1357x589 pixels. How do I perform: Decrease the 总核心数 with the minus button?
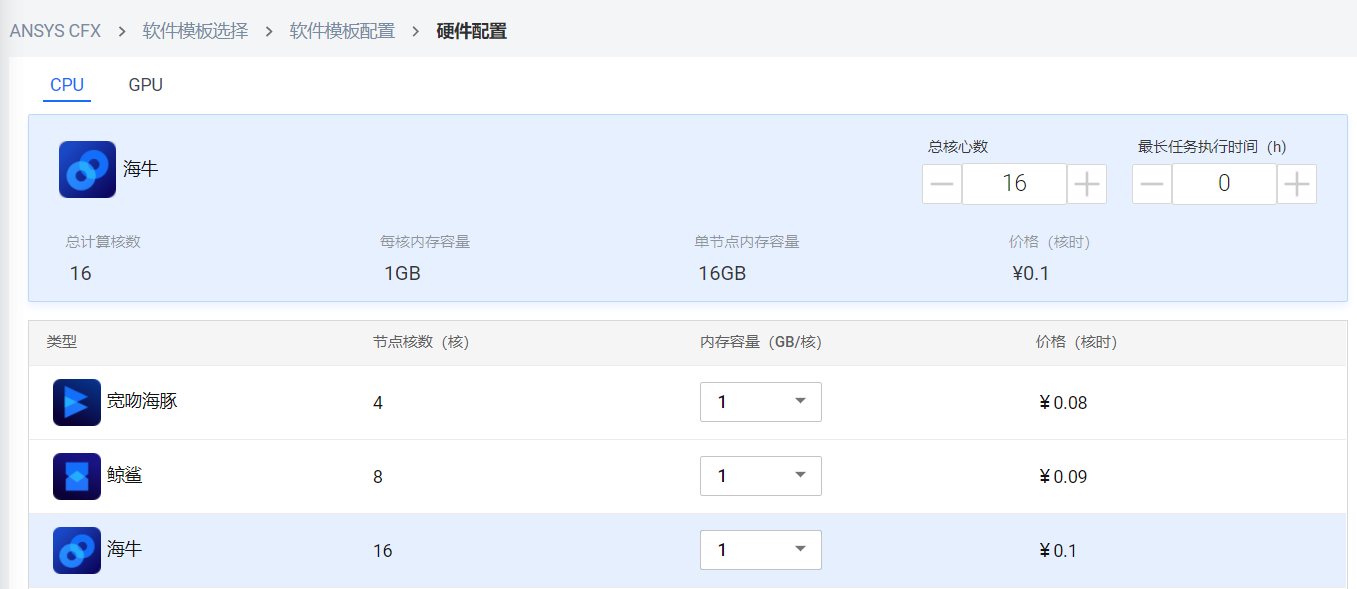coord(942,184)
